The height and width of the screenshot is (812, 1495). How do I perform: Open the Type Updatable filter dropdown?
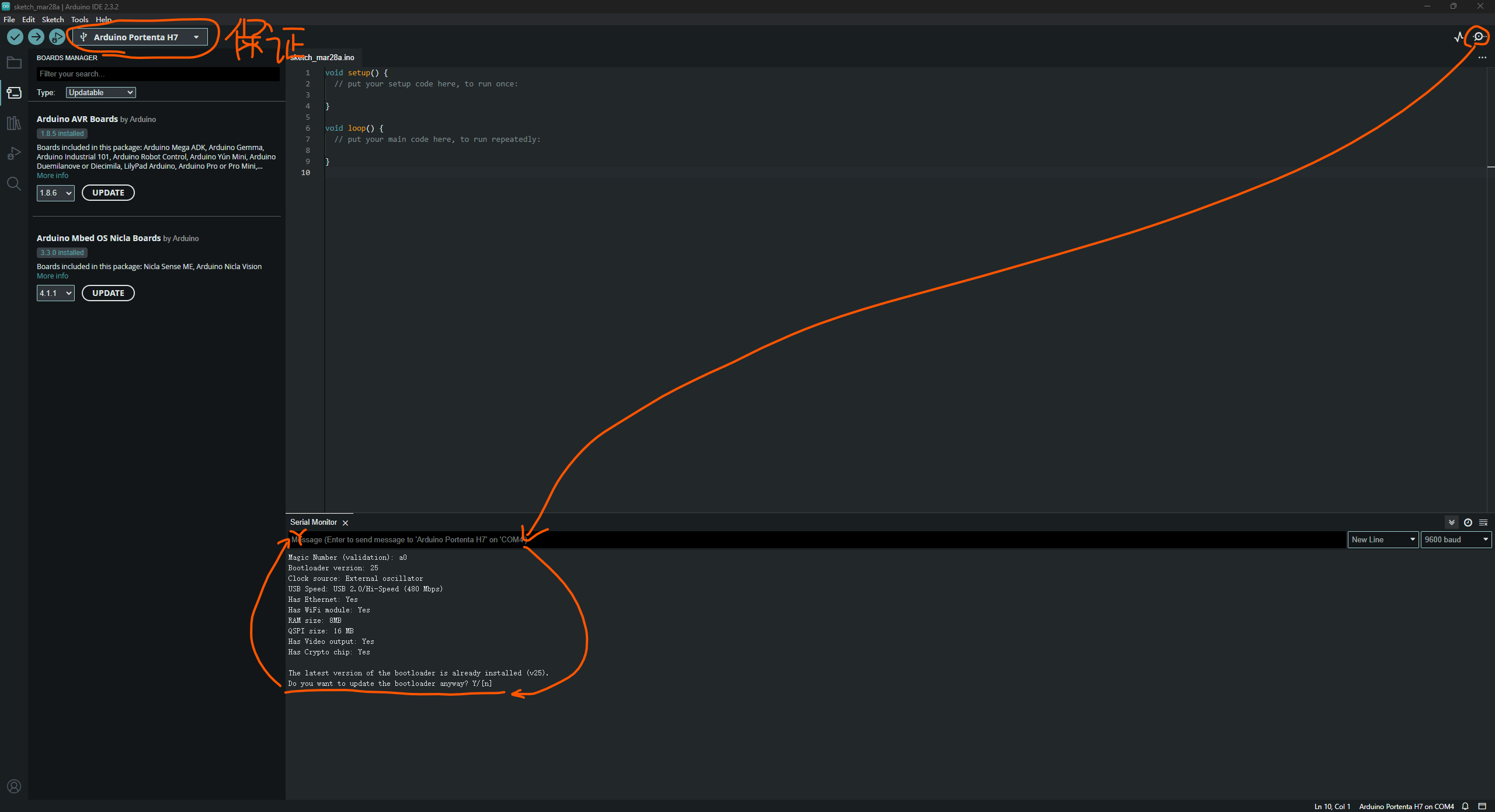click(100, 92)
